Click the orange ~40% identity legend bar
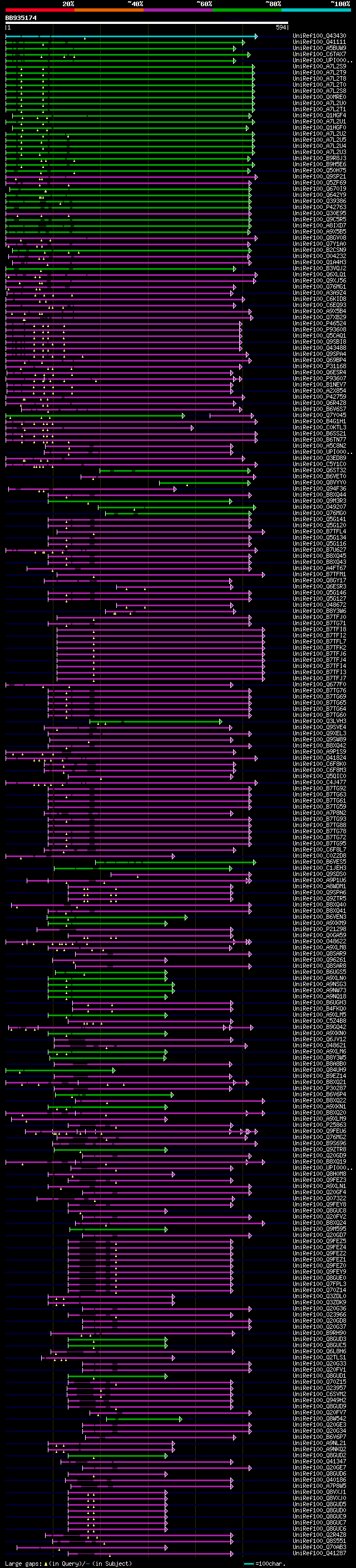Viewport: 356px width, 1568px height. pyautogui.click(x=109, y=10)
